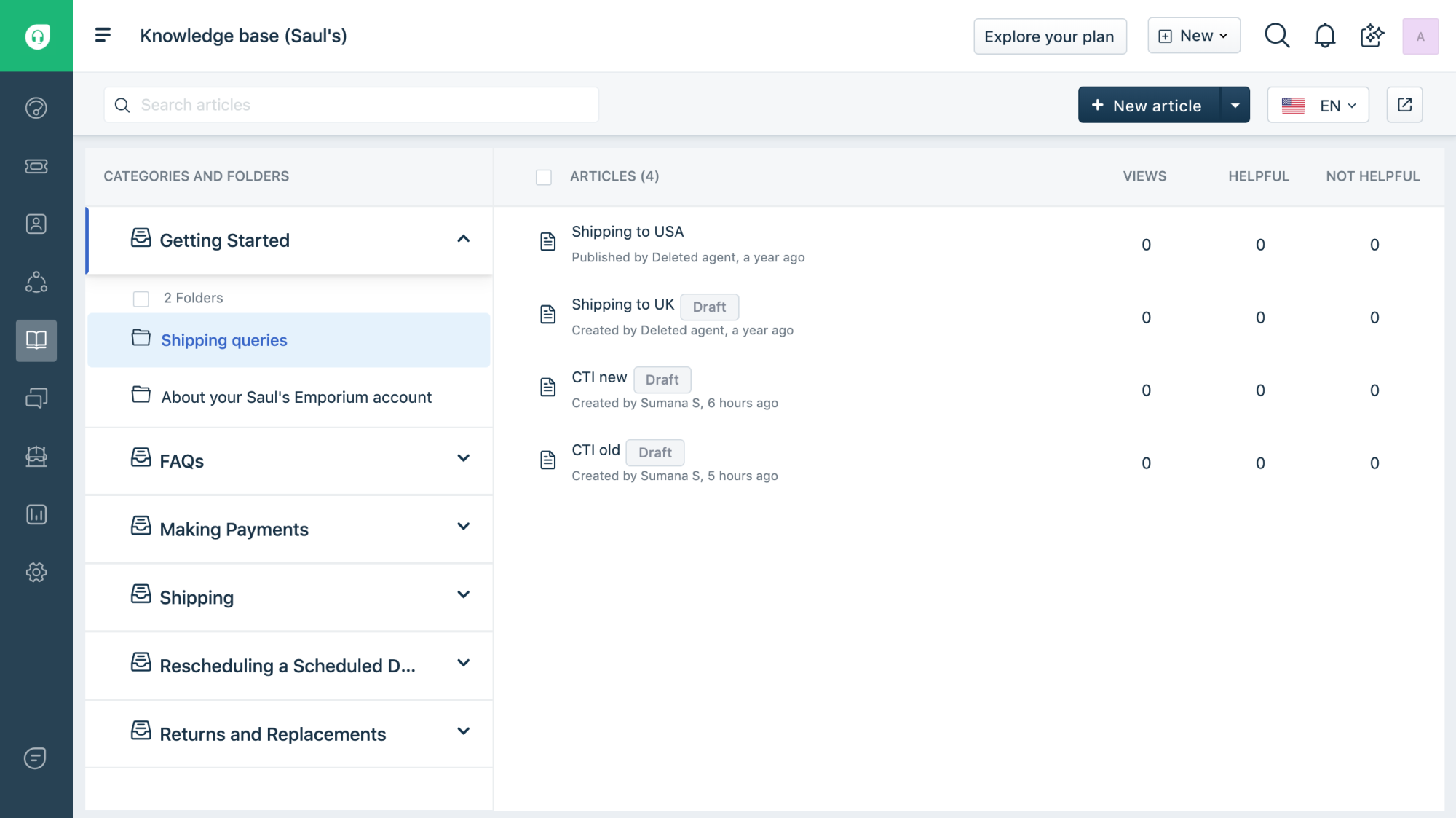Open the Freddy AI Copilot icon
This screenshot has width=1456, height=818.
point(1372,35)
